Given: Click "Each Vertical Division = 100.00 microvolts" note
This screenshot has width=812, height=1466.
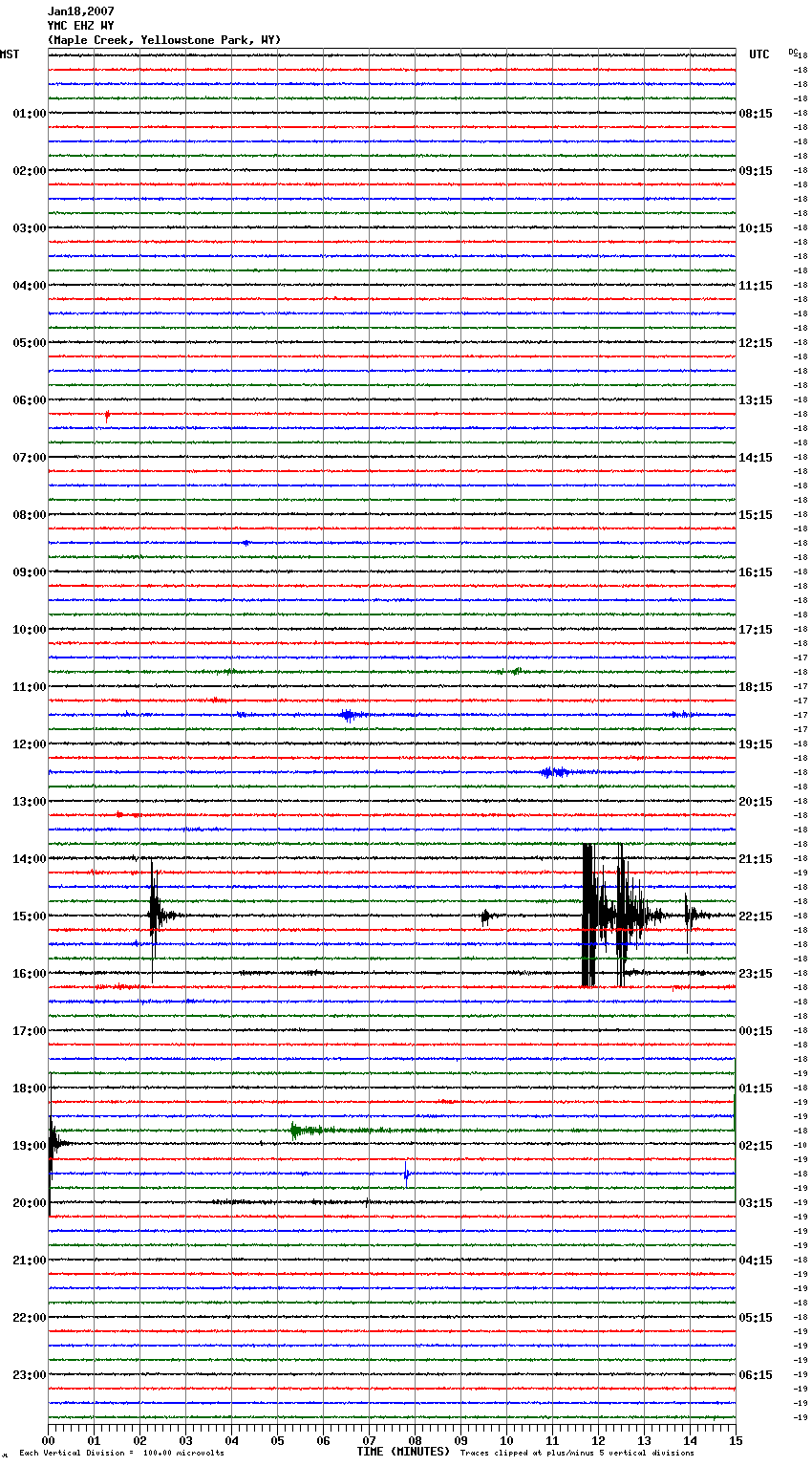Looking at the screenshot, I should [x=121, y=1454].
